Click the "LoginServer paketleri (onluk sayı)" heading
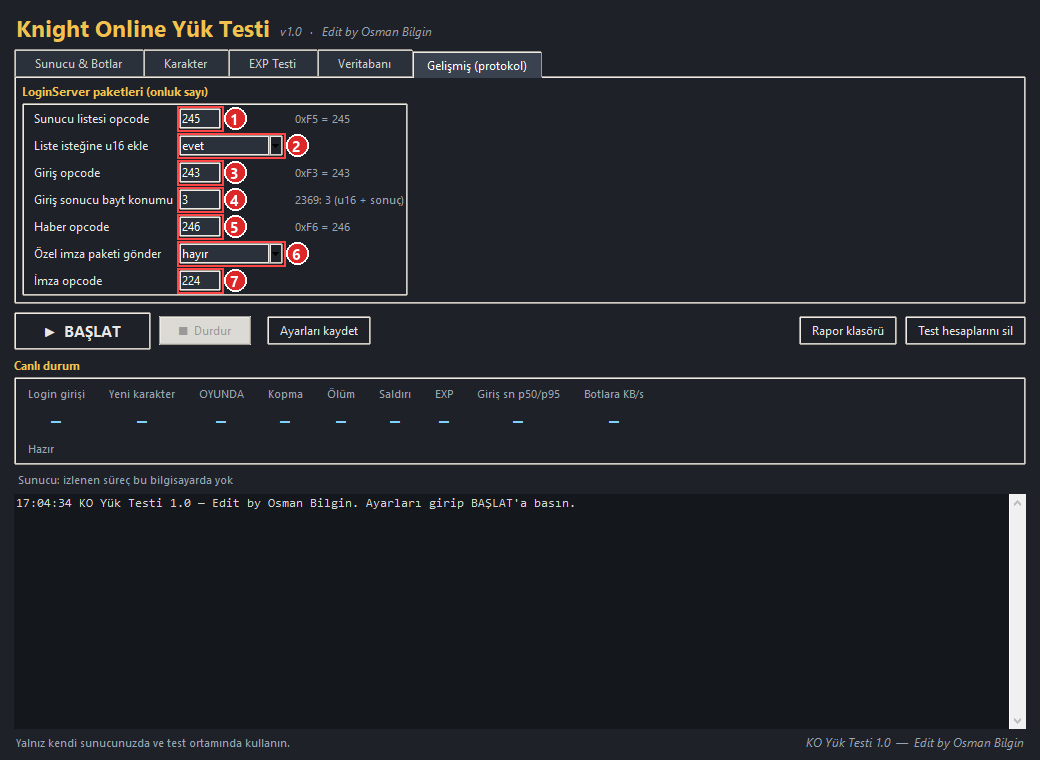Viewport: 1040px width, 760px height. pos(115,92)
